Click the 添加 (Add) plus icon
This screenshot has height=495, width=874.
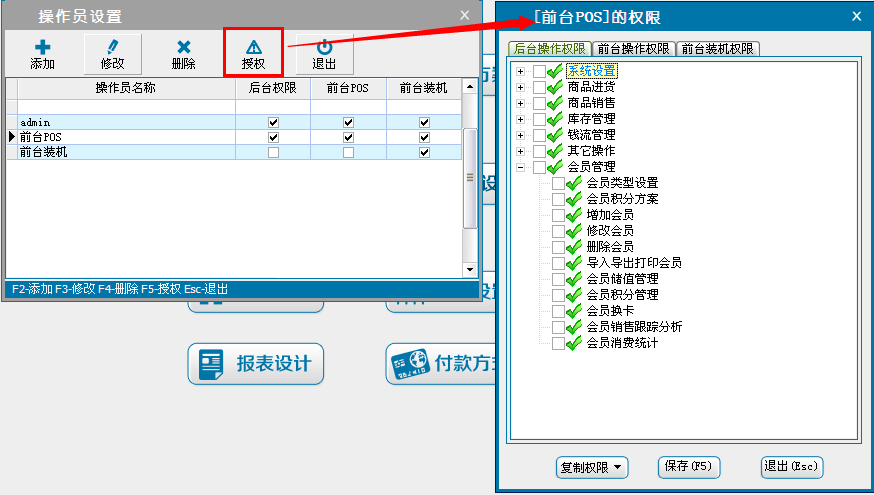[x=42, y=47]
